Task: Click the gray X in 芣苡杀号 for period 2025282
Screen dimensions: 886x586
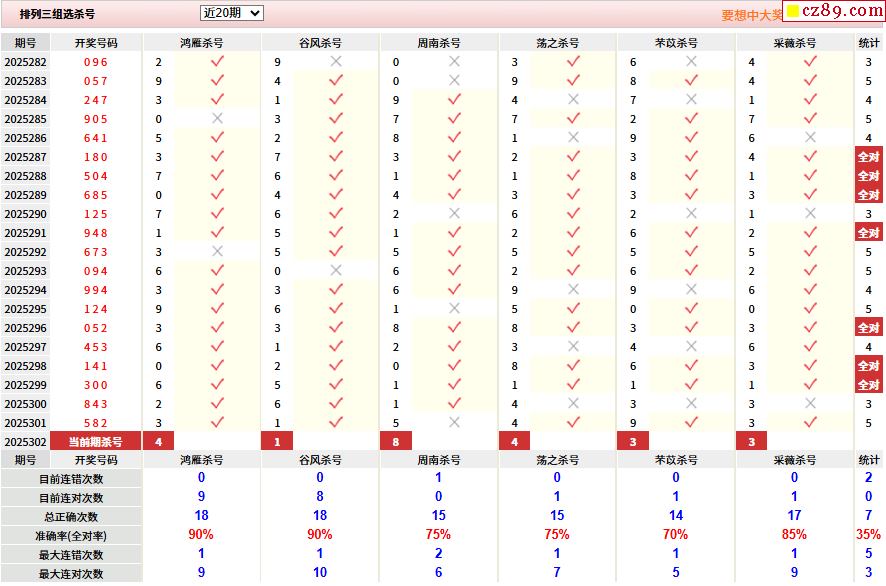Action: click(691, 62)
